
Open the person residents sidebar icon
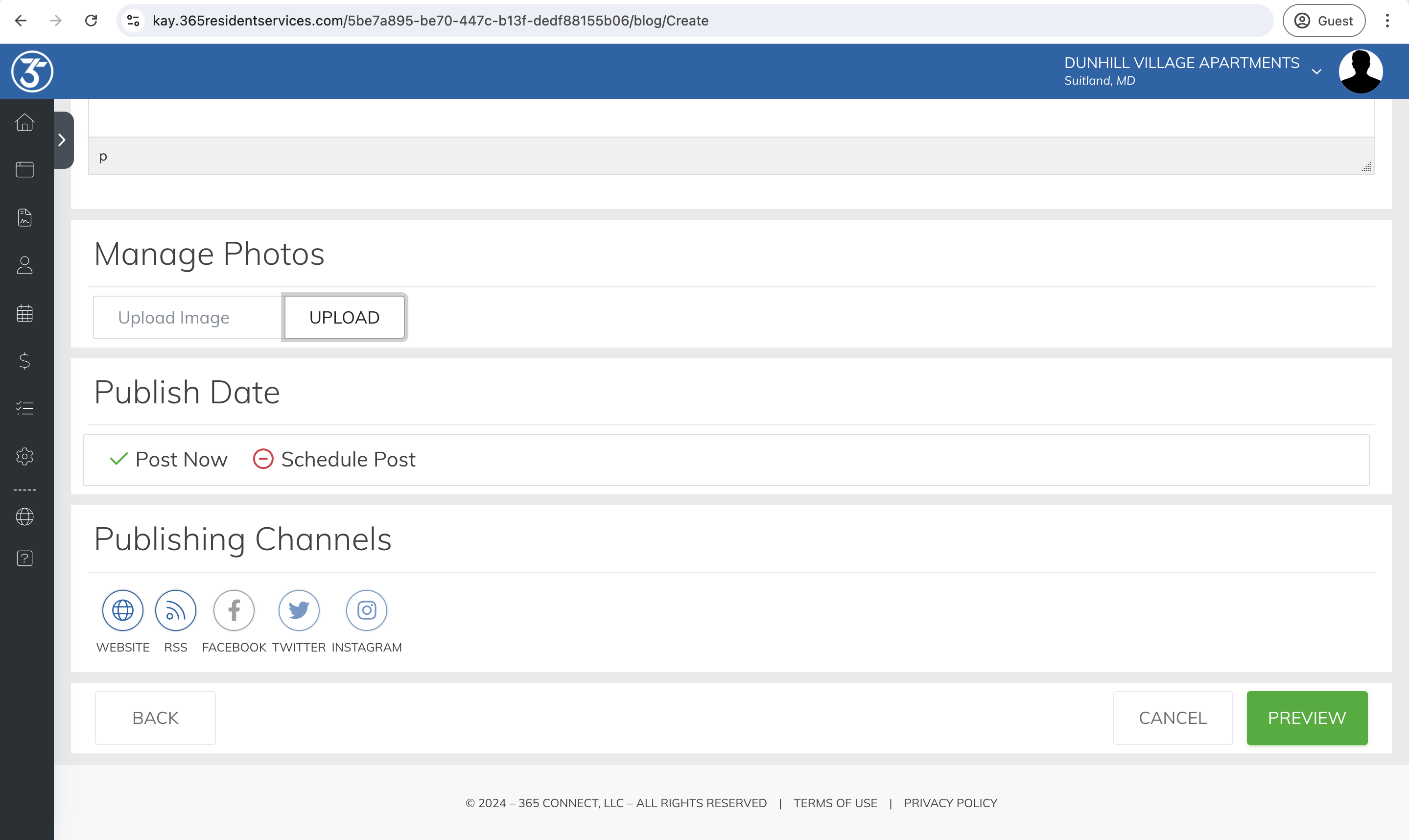point(24,265)
